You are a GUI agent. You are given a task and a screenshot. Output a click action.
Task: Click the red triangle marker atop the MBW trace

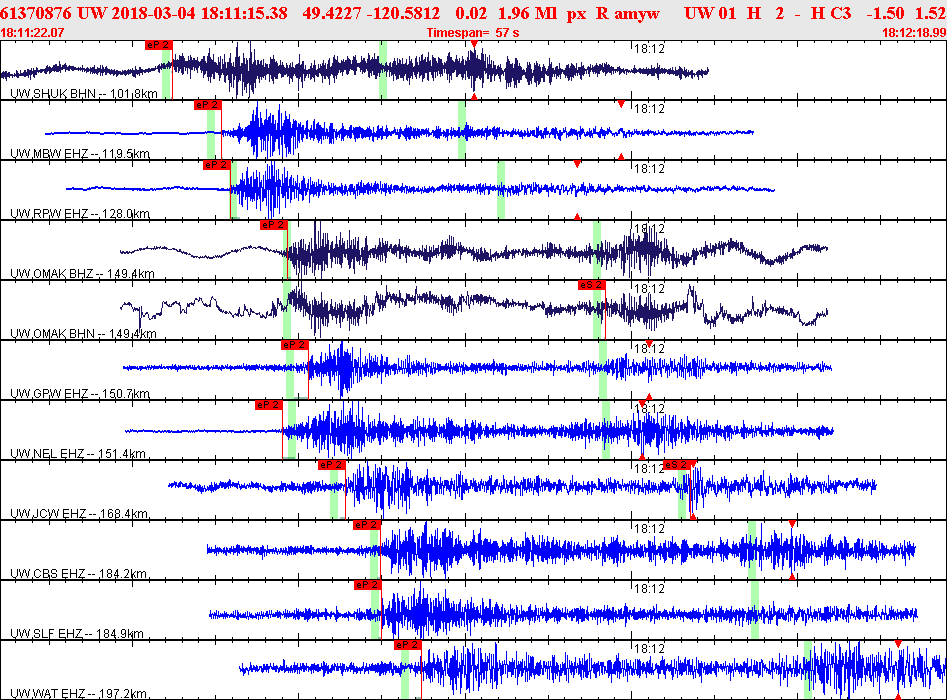621,104
